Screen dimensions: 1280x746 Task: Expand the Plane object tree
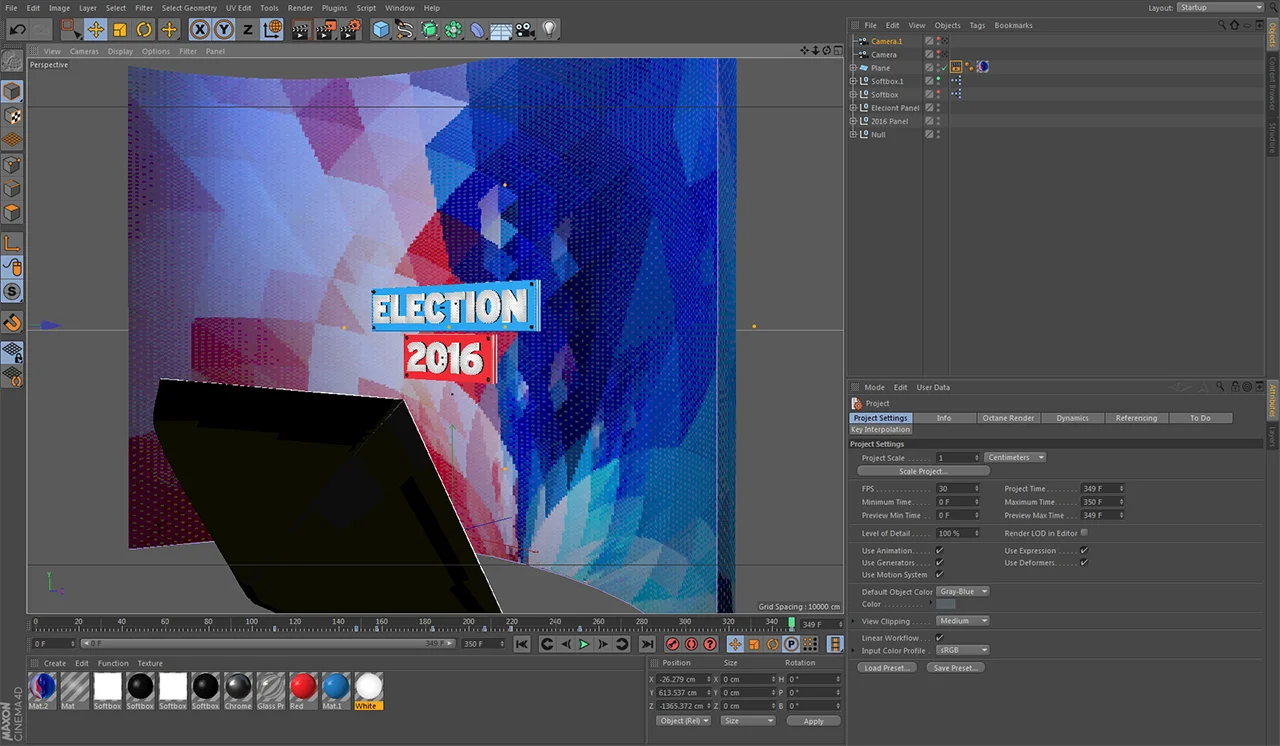pos(853,68)
